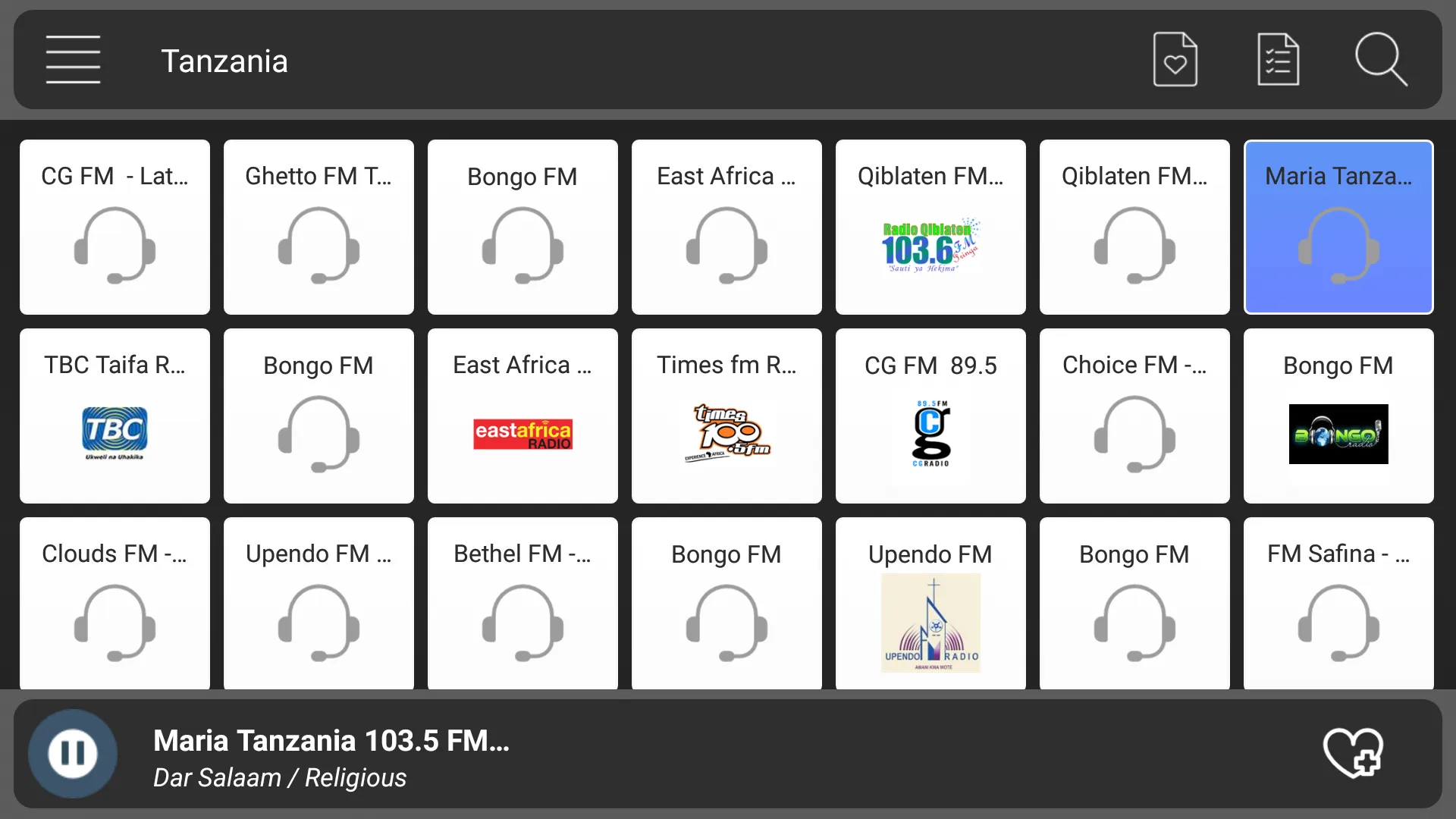
Task: Open the favorites/liked stations panel
Action: [x=1176, y=60]
